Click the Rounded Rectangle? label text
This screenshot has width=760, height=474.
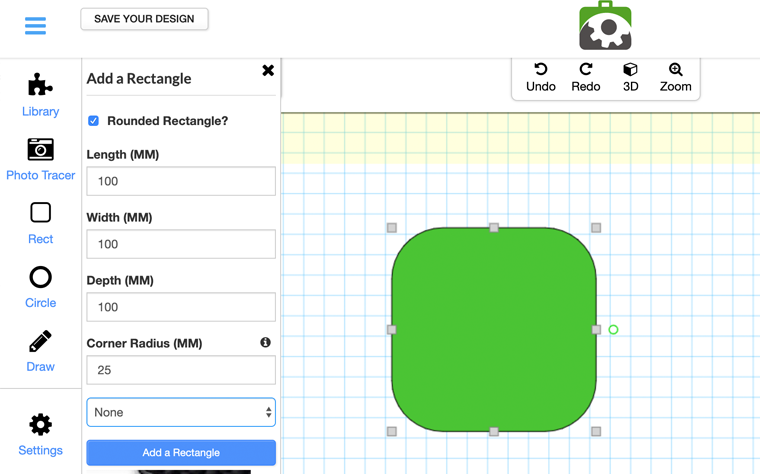pos(168,121)
